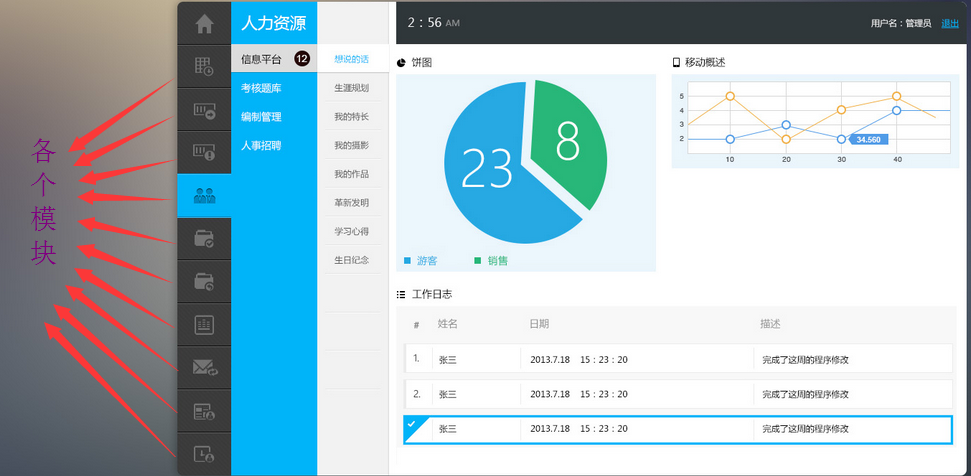Select the 我的摄影 submenu item
This screenshot has width=971, height=476.
tap(352, 145)
